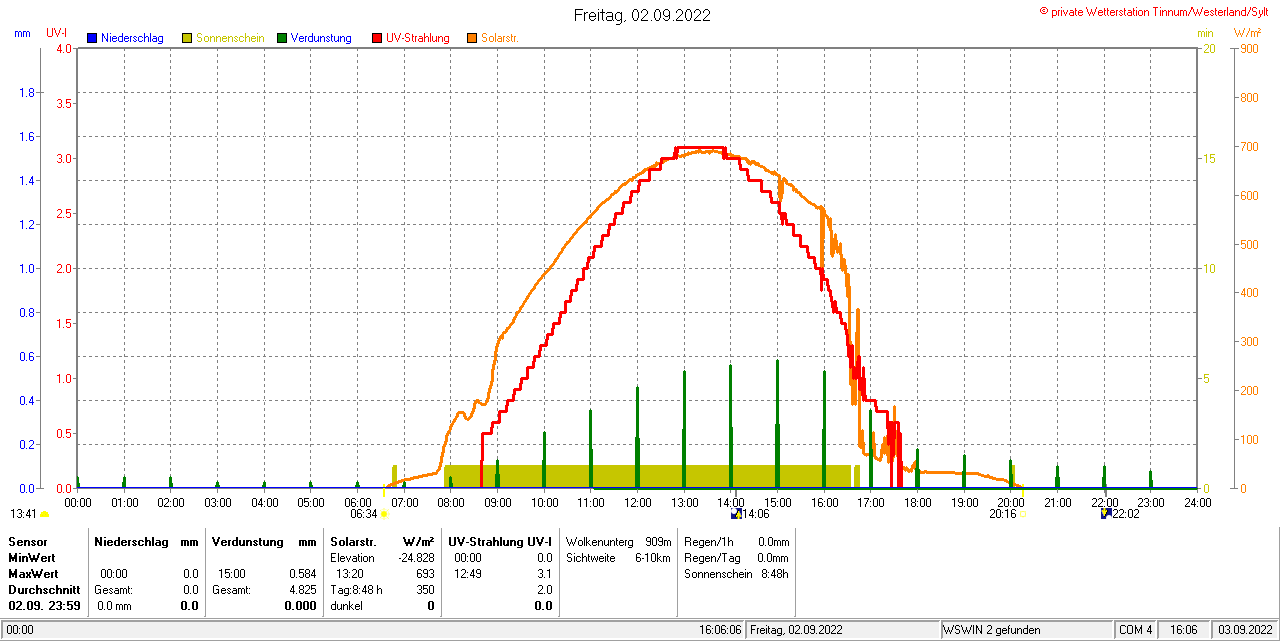This screenshot has height=641, width=1280.
Task: Click the chart title Freitag, 02.09.2022
Action: 643,15
